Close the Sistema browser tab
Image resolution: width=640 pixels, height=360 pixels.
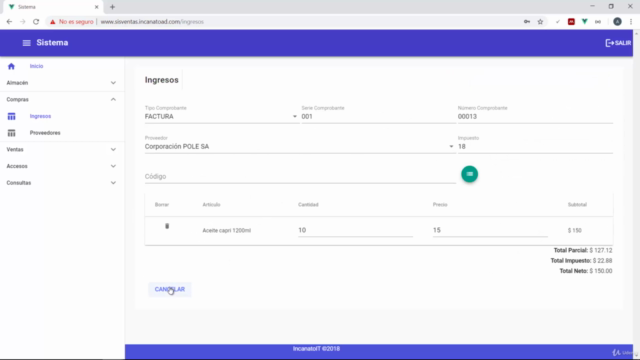[97, 7]
